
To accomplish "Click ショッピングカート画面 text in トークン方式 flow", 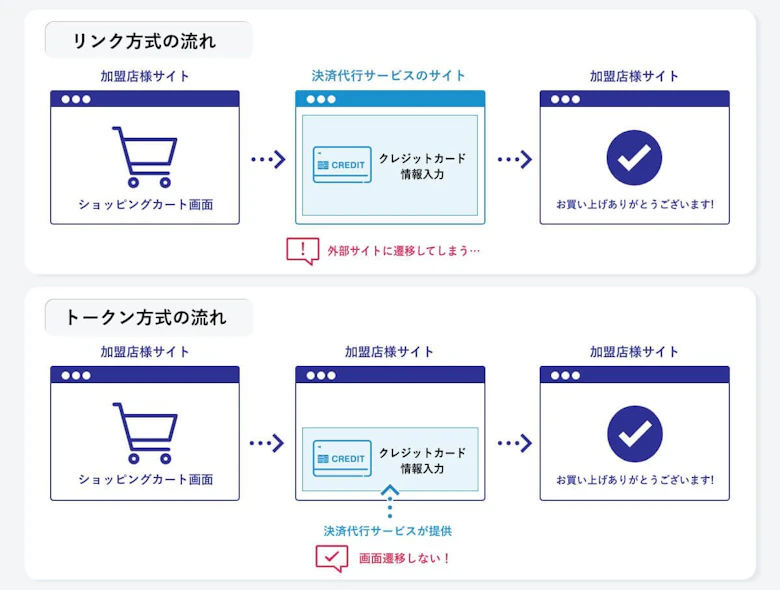I will (x=145, y=480).
